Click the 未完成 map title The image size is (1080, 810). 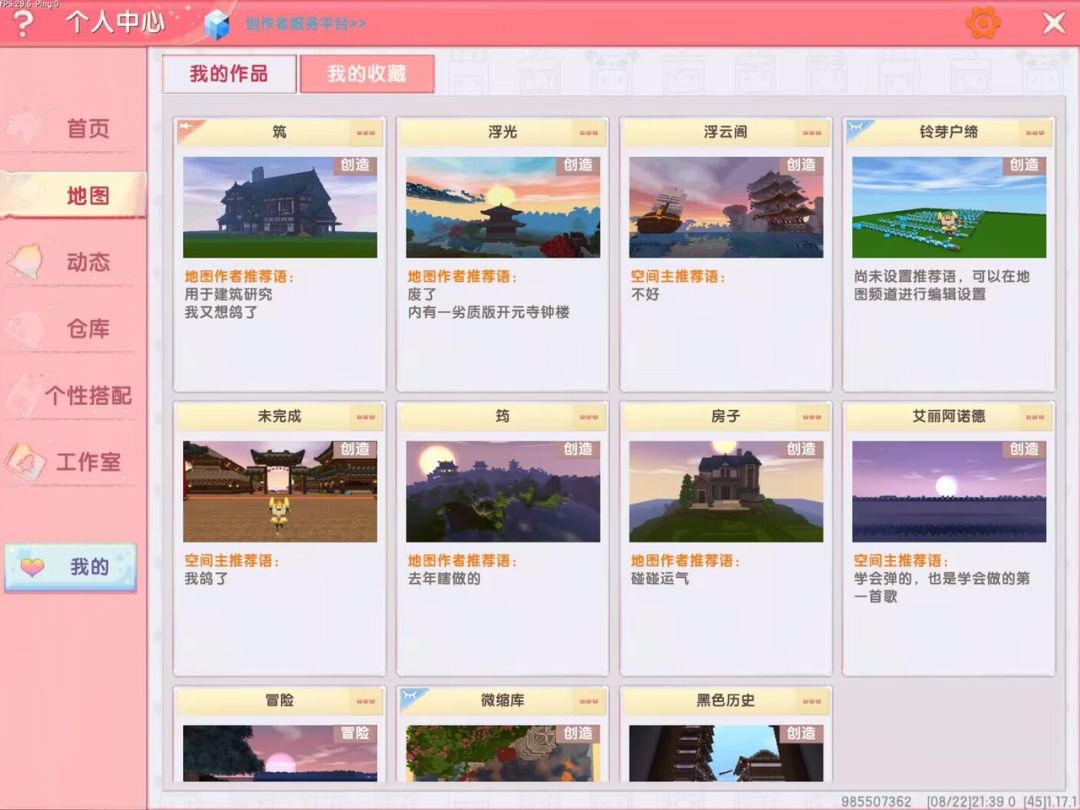[x=279, y=416]
